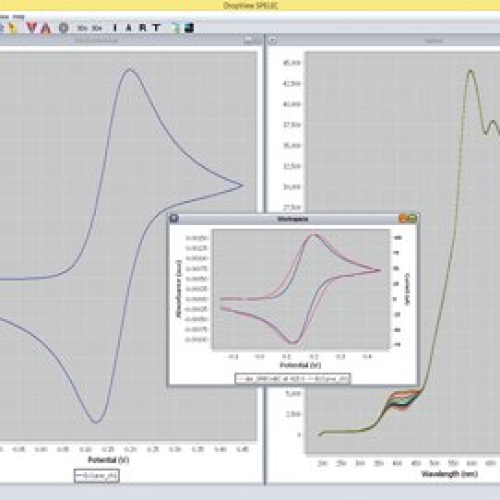
Task: Click the red V toolbar icon
Action: pos(32,28)
